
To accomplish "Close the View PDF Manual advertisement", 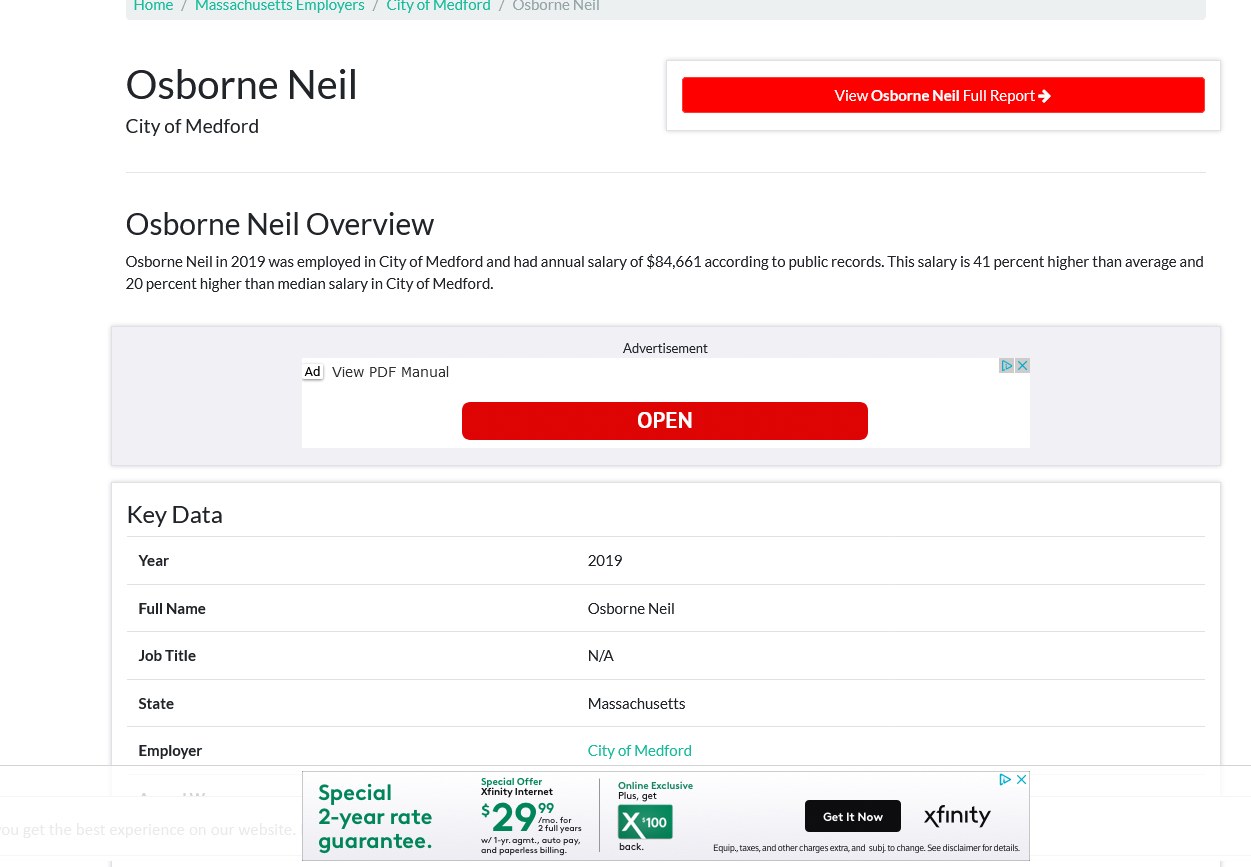I will point(1022,365).
